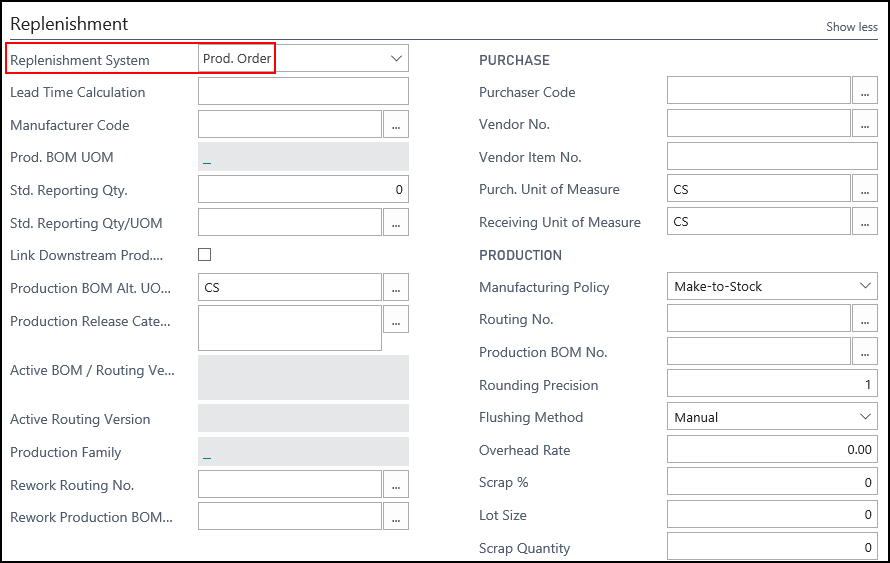This screenshot has width=890, height=563.
Task: Click the Lot Size input field
Action: [772, 515]
